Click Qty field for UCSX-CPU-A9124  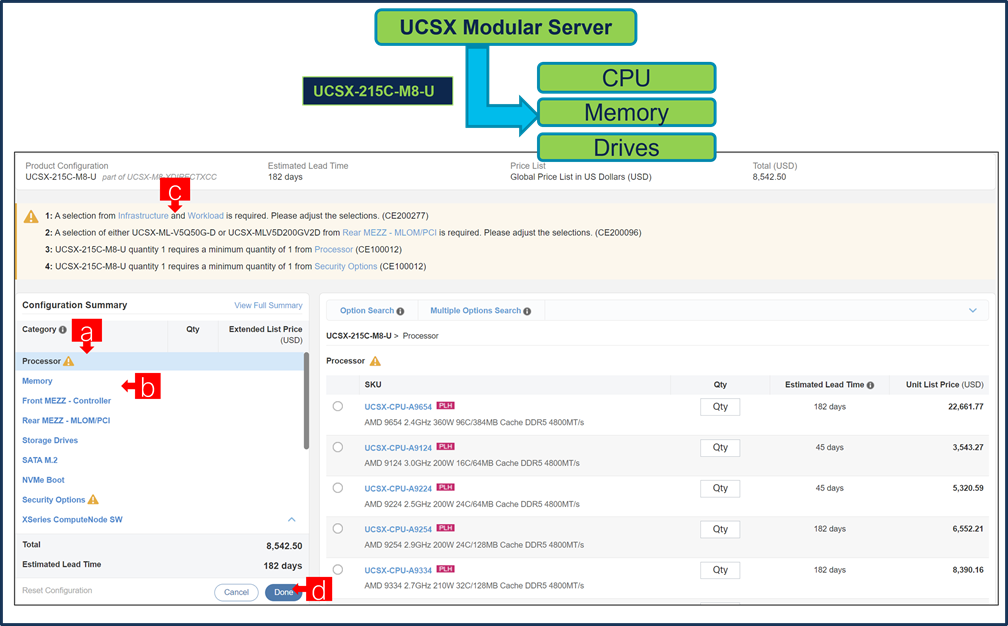(720, 447)
